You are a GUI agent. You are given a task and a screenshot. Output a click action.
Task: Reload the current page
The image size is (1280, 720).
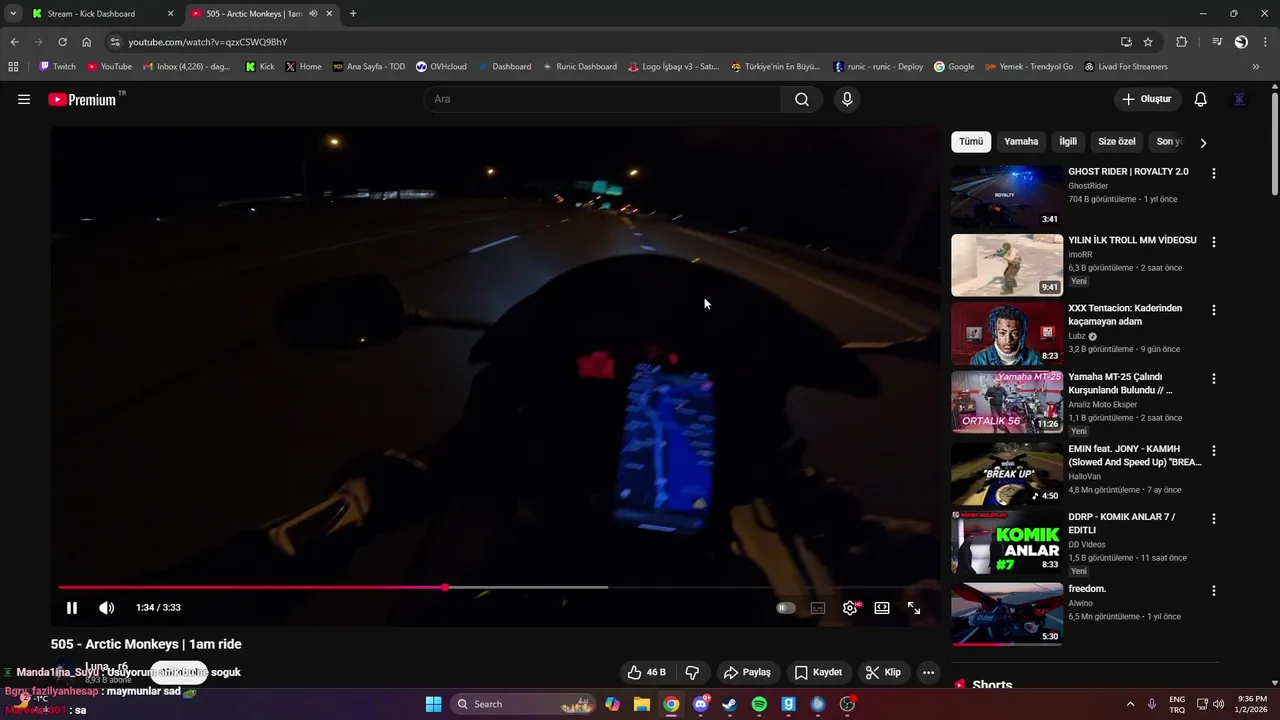62,42
